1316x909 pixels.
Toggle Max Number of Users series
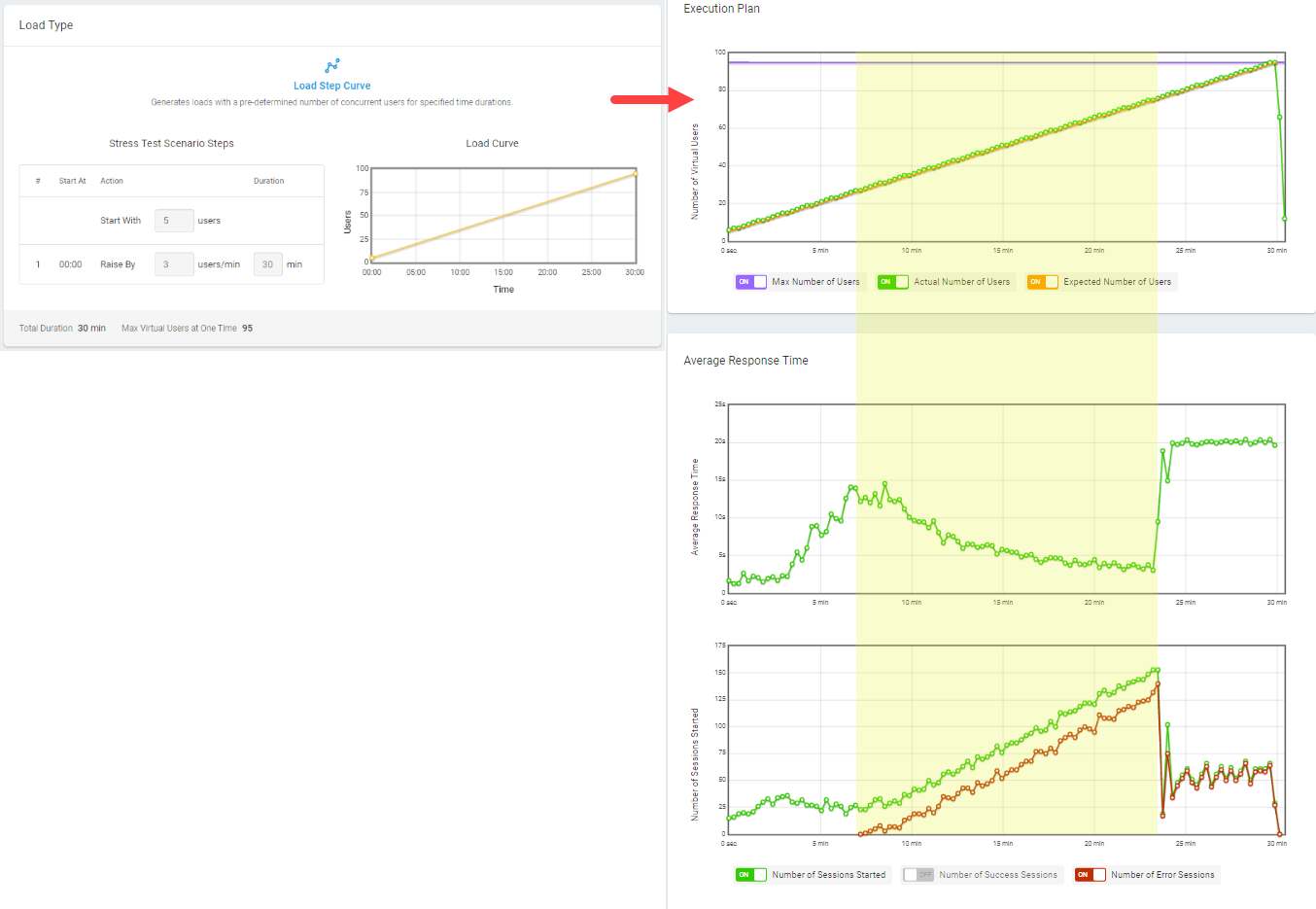coord(751,282)
